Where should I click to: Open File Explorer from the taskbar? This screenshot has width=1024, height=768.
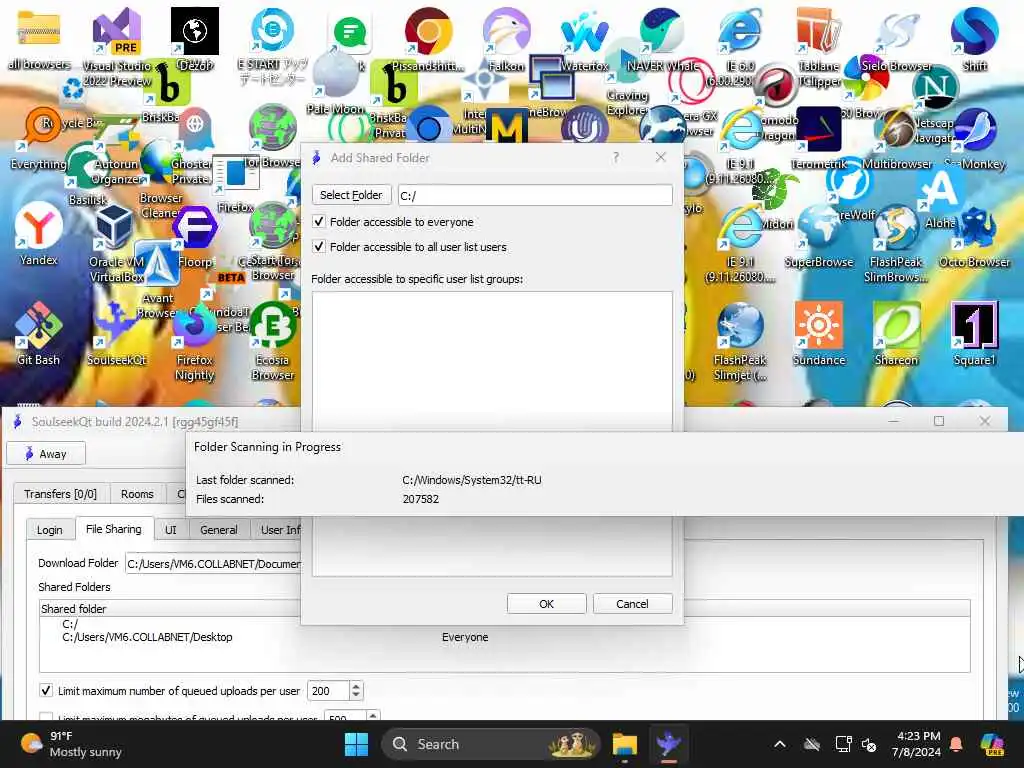click(x=624, y=744)
